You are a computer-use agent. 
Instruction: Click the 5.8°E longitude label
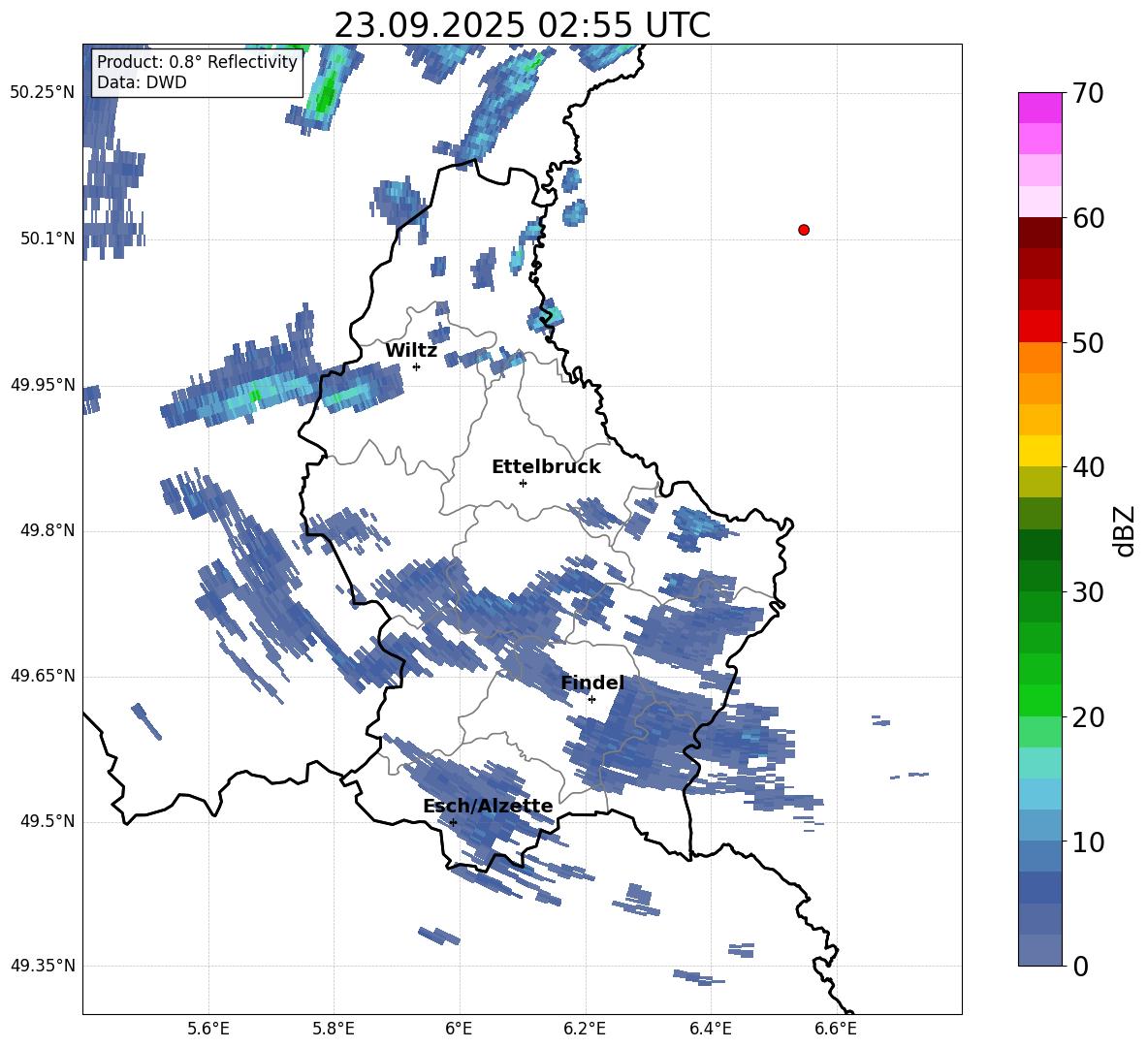334,1029
